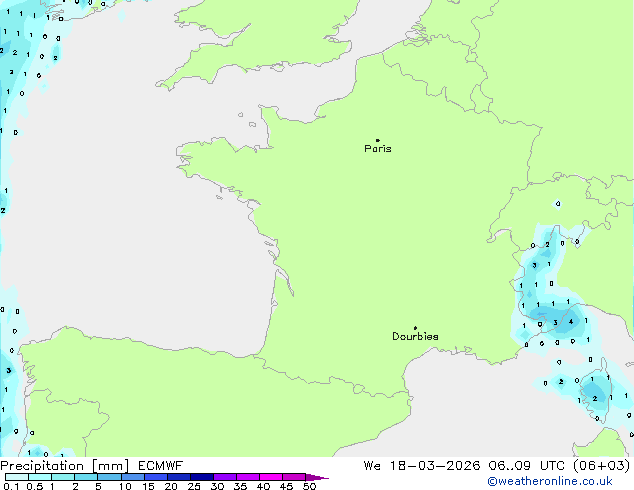Pick the purple legend swatch between 30 and 35
The height and width of the screenshot is (490, 634).
click(x=225, y=477)
